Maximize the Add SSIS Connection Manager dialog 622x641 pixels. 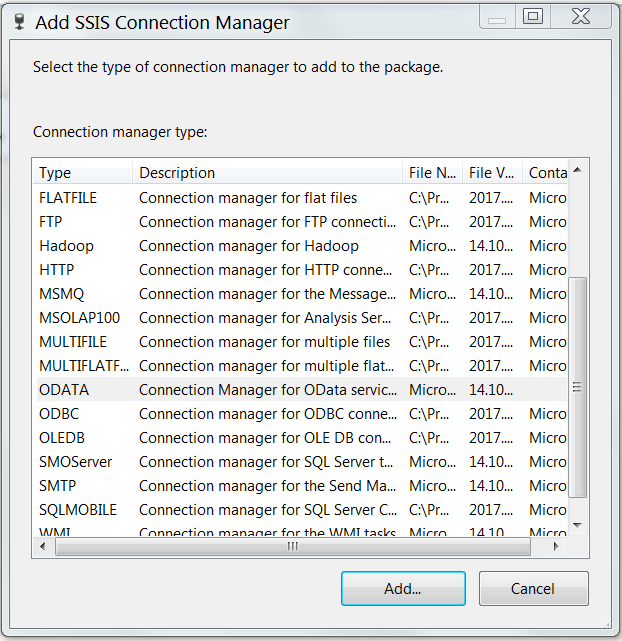(532, 15)
